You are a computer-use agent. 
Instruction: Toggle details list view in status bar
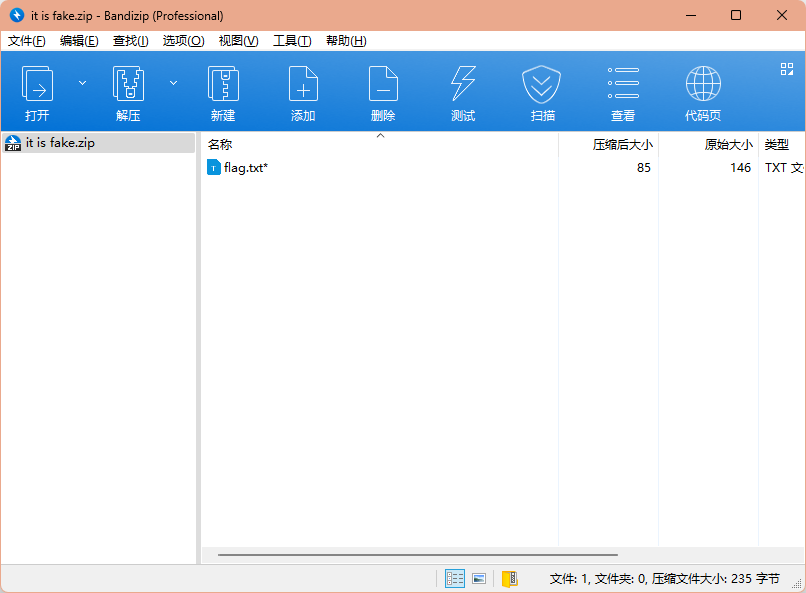click(x=455, y=578)
